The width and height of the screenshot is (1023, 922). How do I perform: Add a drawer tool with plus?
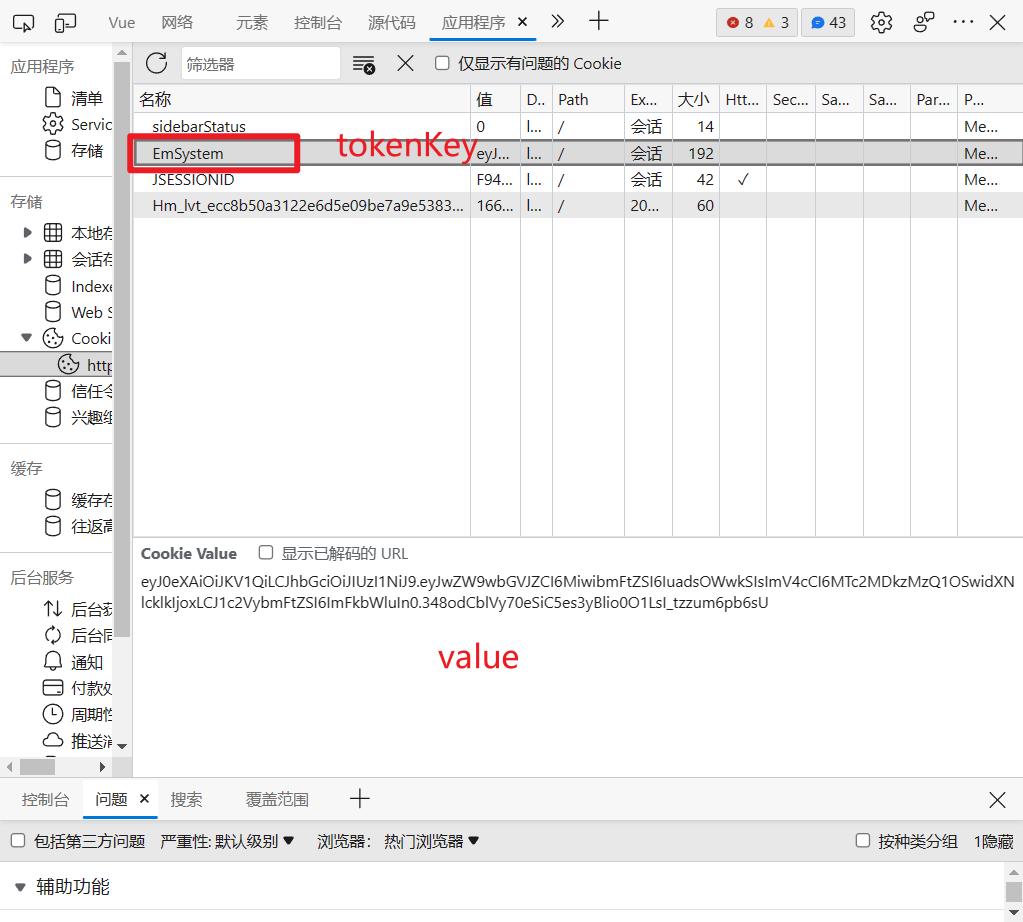pos(359,799)
